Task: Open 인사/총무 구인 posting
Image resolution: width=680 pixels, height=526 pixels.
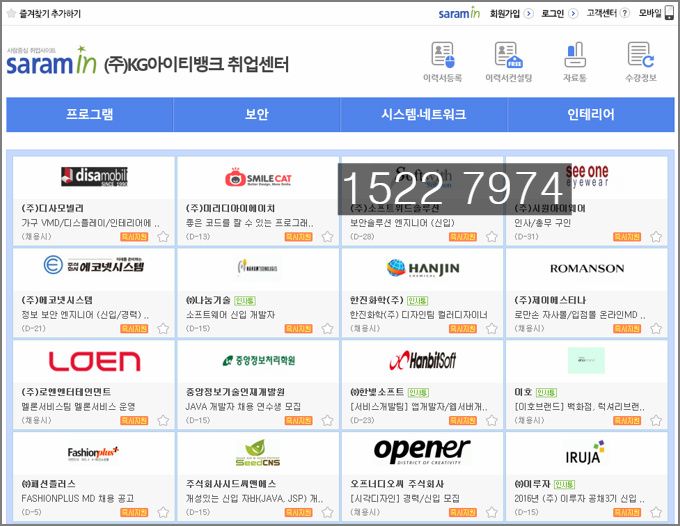Action: (x=543, y=223)
